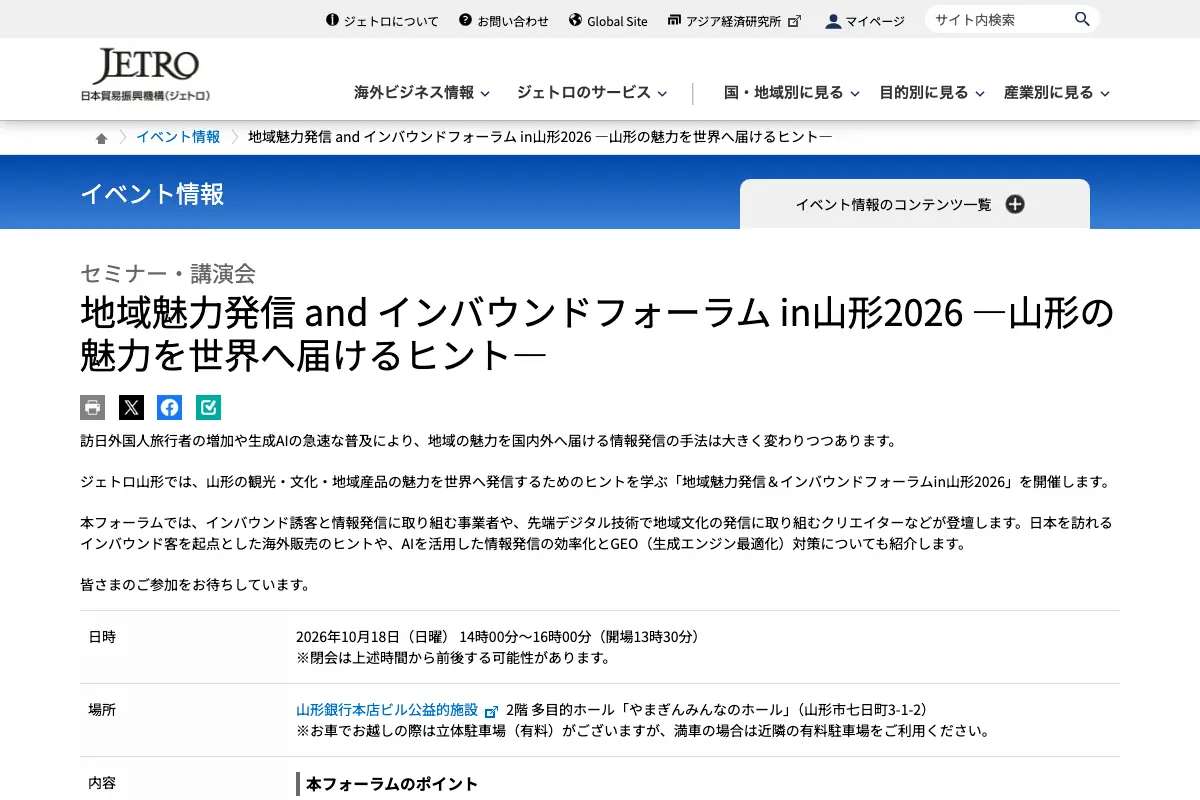Expand 目的別に見る menu
The height and width of the screenshot is (800, 1200).
(933, 92)
